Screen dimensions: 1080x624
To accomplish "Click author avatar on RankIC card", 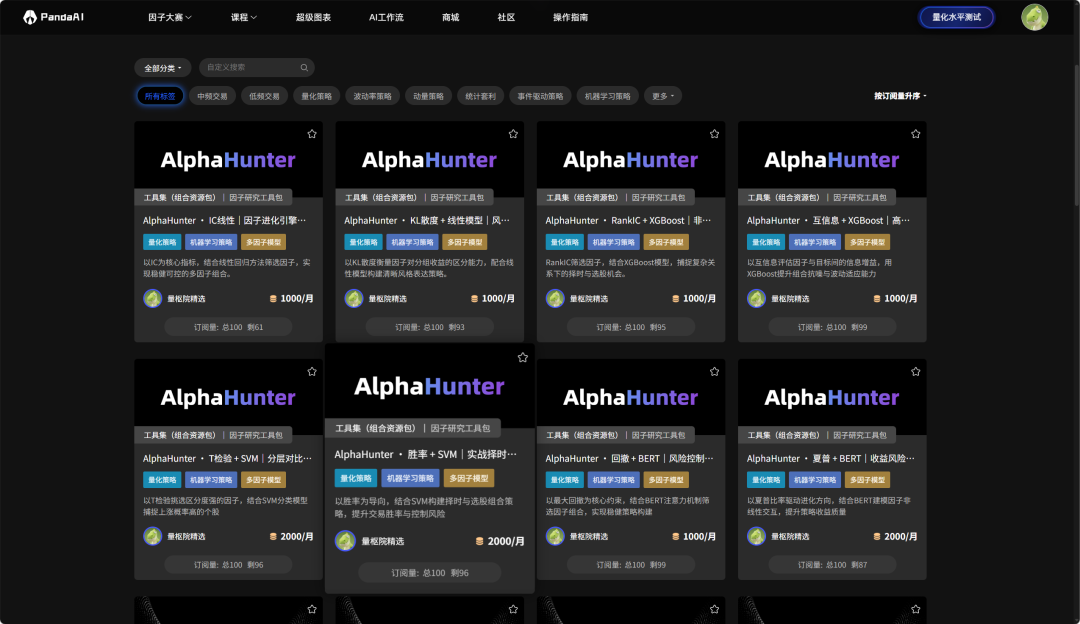I will click(554, 298).
